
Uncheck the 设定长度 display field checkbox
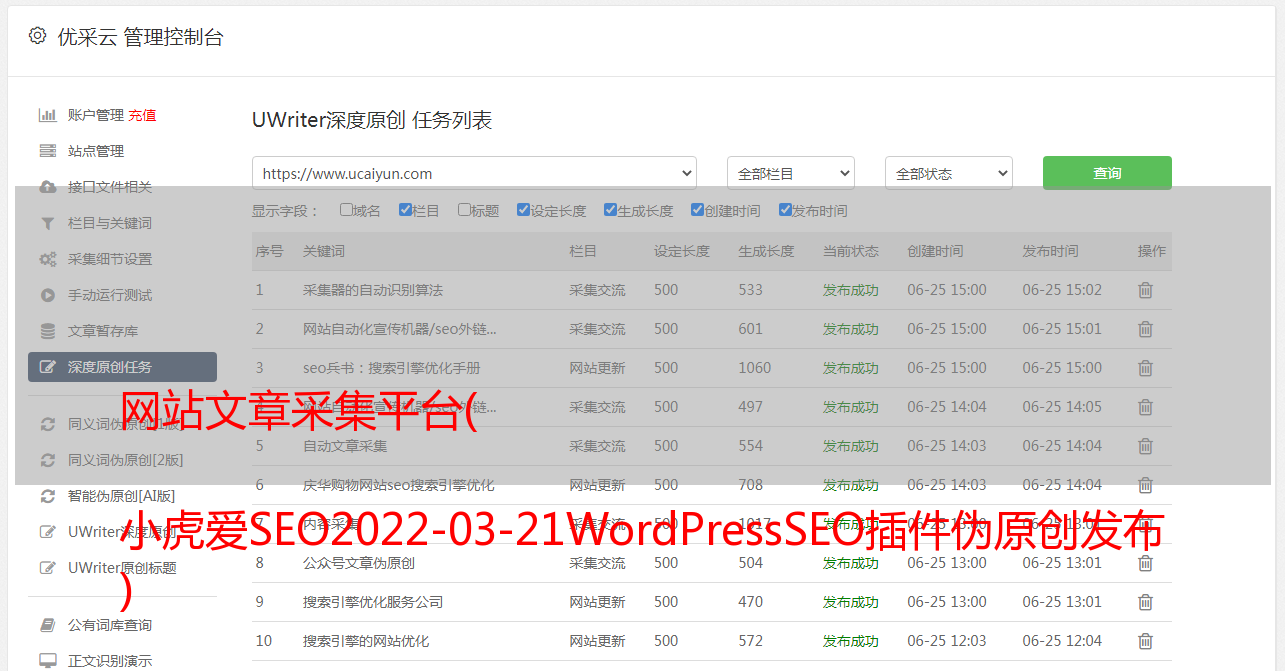click(x=523, y=210)
